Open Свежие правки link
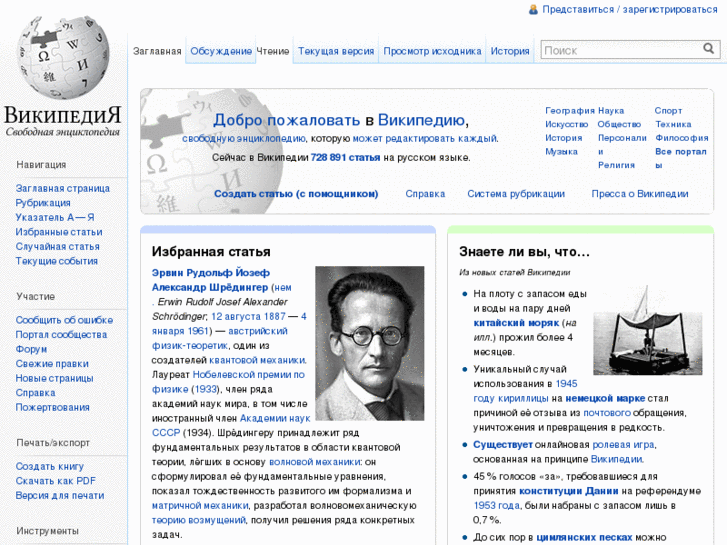This screenshot has width=727, height=545. [x=52, y=364]
